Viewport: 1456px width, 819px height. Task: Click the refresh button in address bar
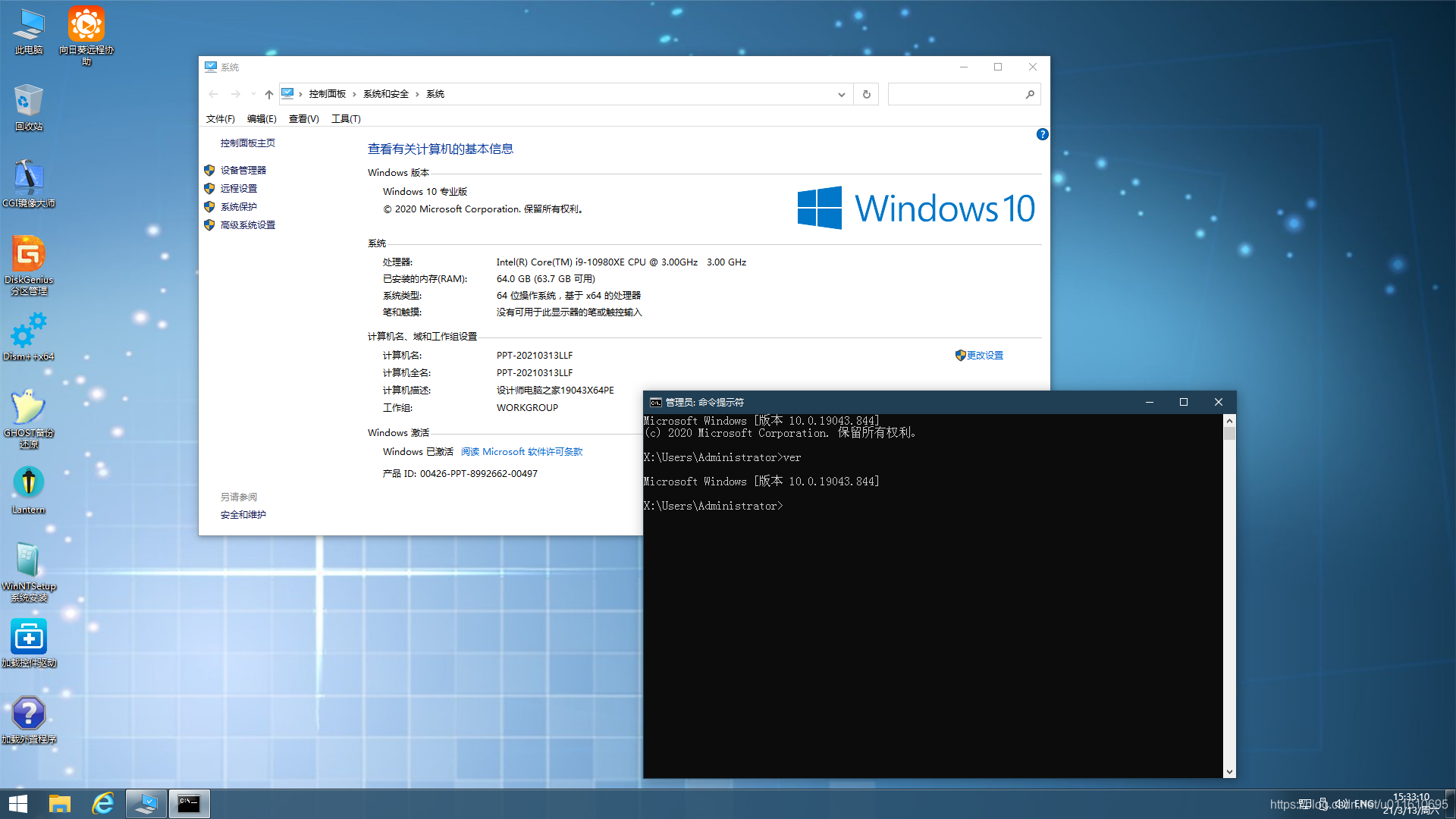tap(866, 95)
